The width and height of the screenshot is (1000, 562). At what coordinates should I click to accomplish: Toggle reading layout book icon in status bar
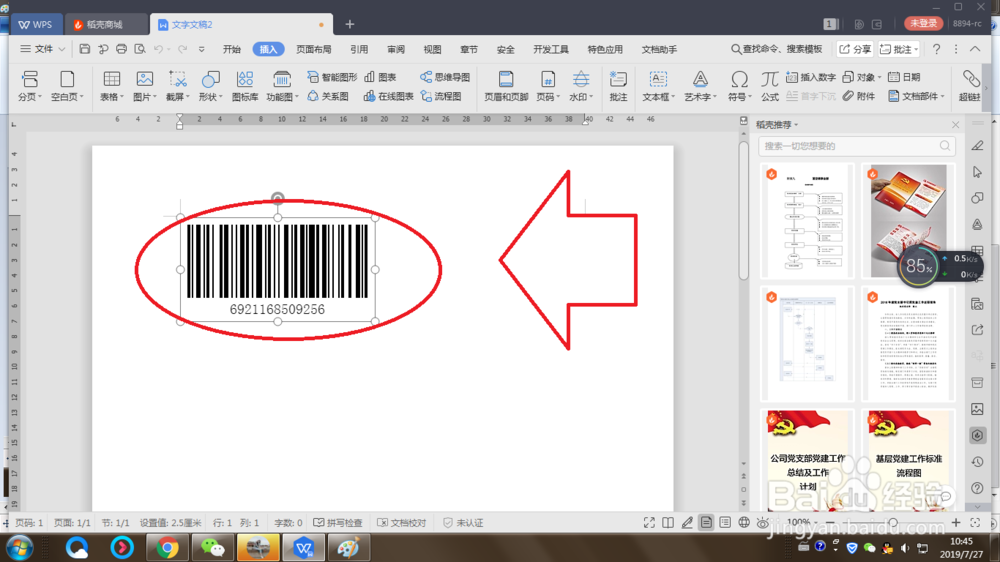pos(668,522)
